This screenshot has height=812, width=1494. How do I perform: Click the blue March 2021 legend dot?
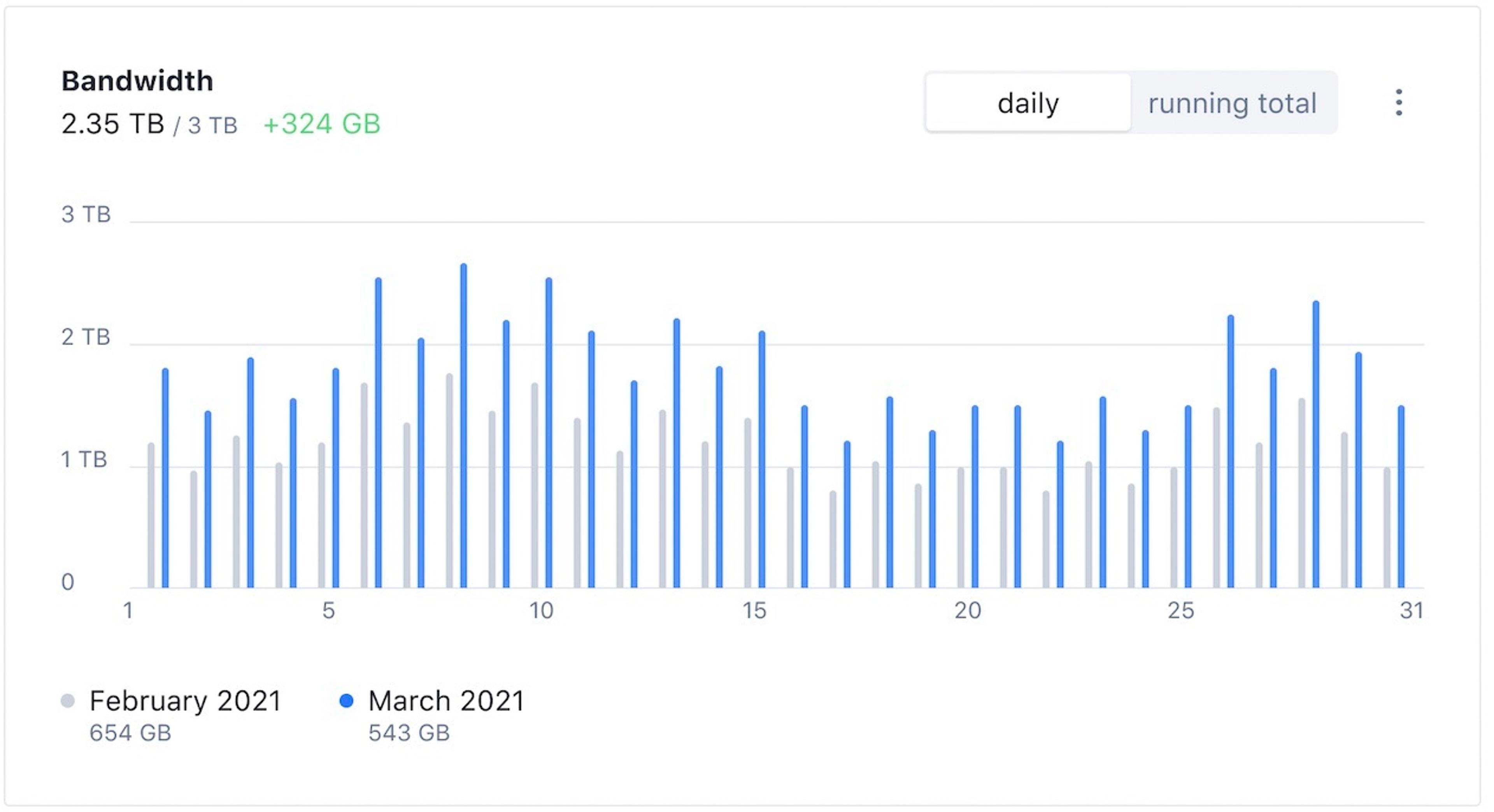click(346, 701)
